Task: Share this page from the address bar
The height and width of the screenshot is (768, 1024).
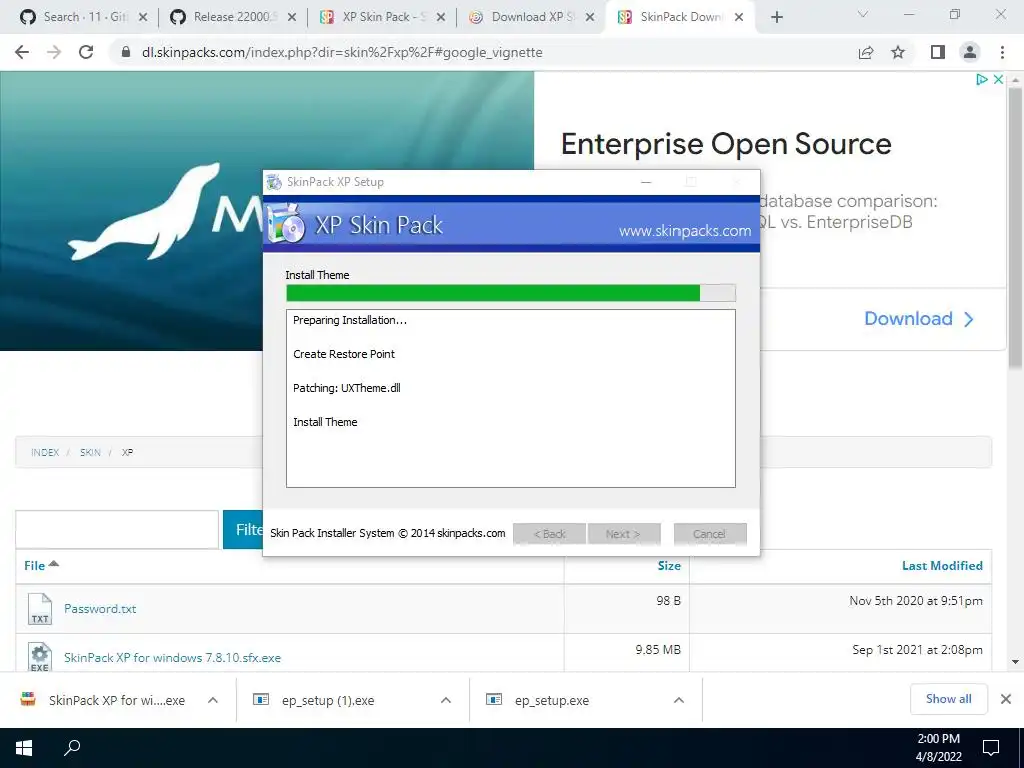Action: [x=866, y=52]
